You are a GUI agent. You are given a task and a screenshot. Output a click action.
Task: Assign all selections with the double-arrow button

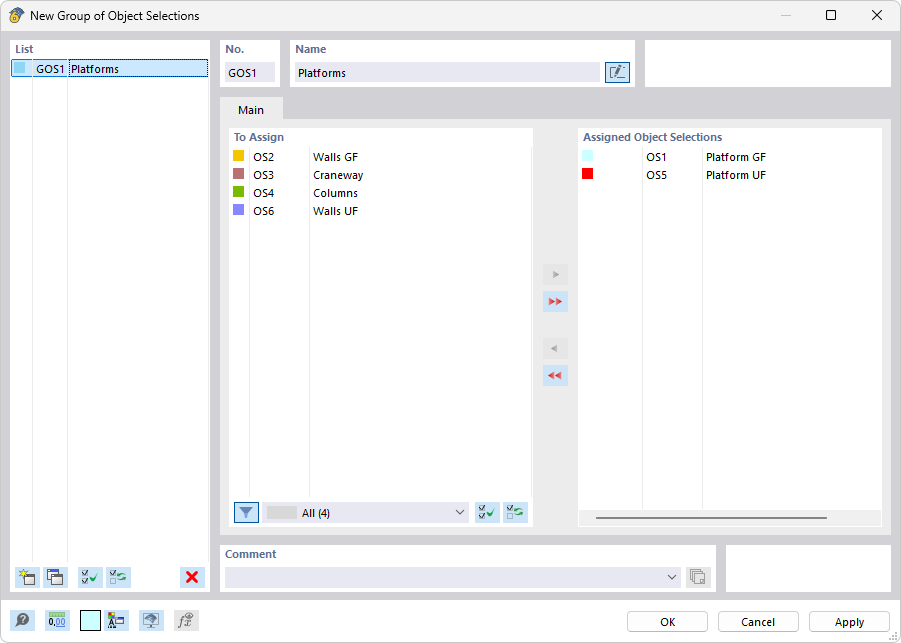(x=555, y=301)
